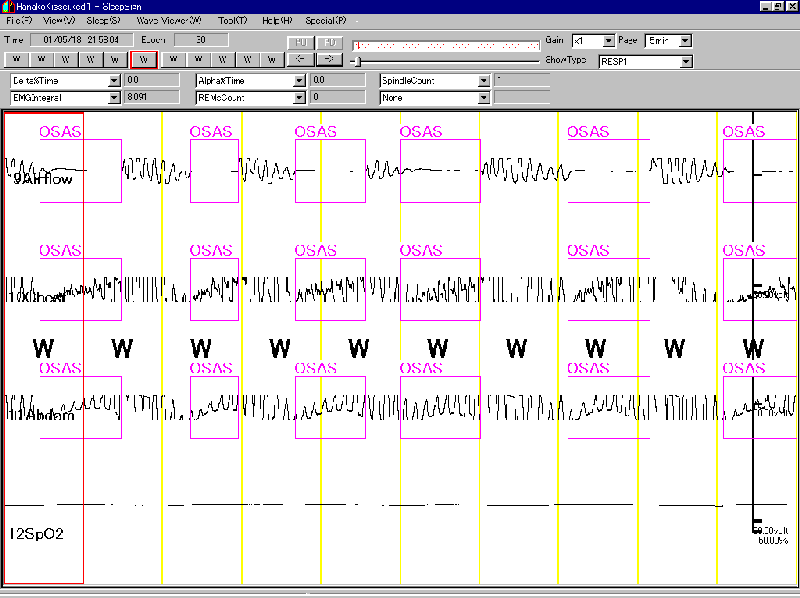Click the 11Abdom channel label
This screenshot has width=800, height=598.
coord(40,414)
